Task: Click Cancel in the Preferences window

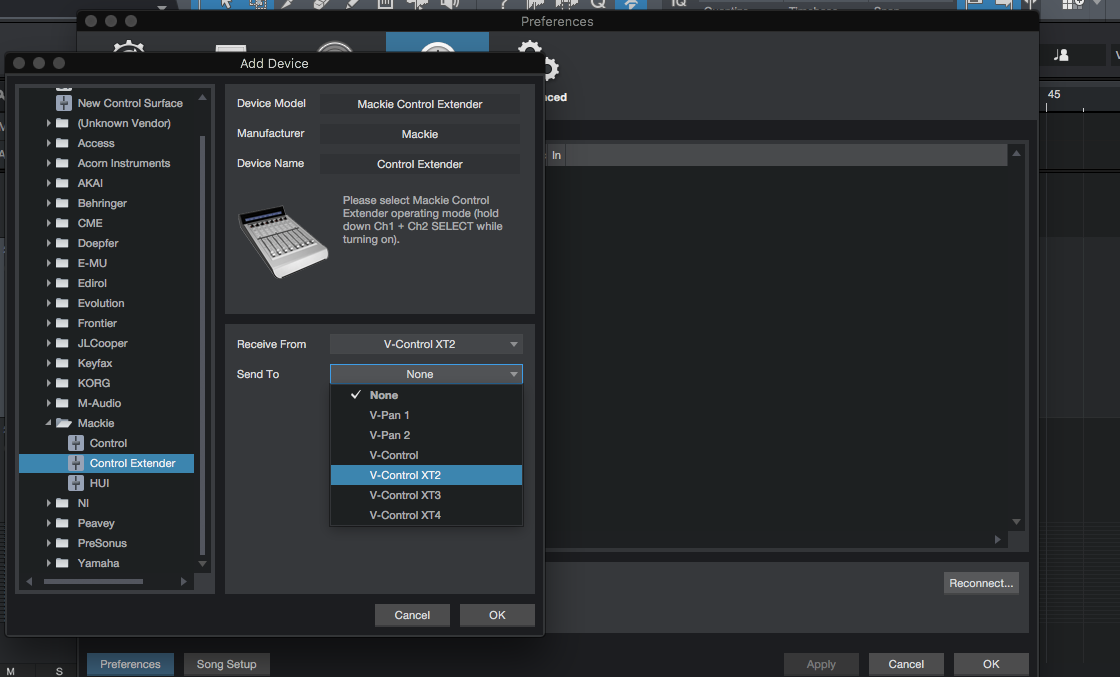Action: pos(906,664)
